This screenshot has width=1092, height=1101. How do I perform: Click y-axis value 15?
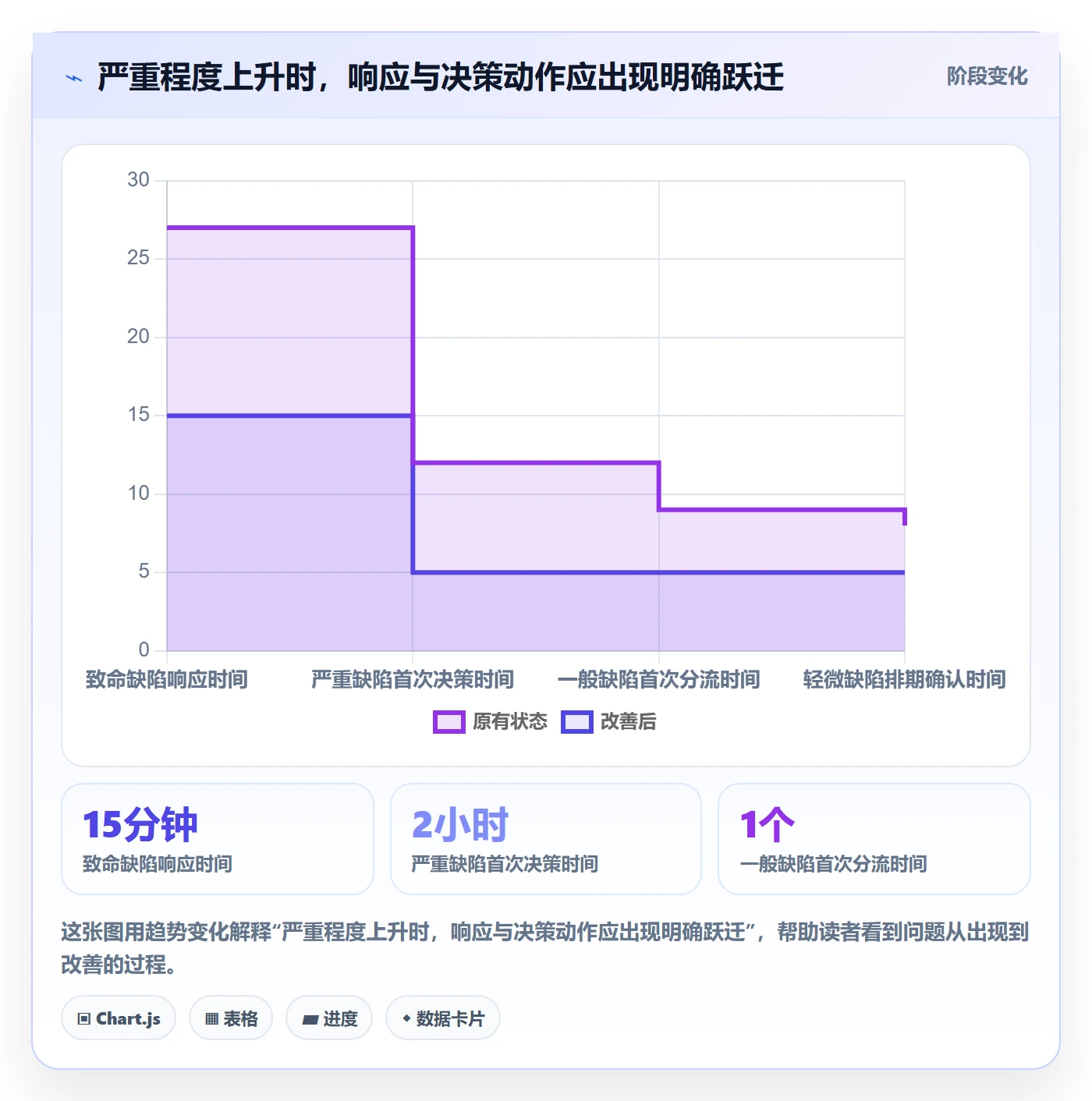pyautogui.click(x=138, y=415)
